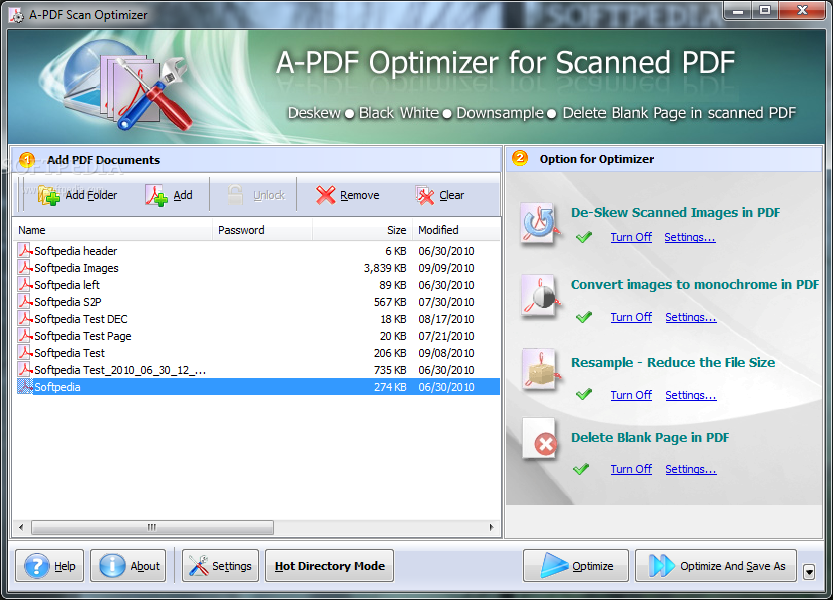The height and width of the screenshot is (600, 833).
Task: Open De-Skew Settings link
Action: pyautogui.click(x=690, y=237)
